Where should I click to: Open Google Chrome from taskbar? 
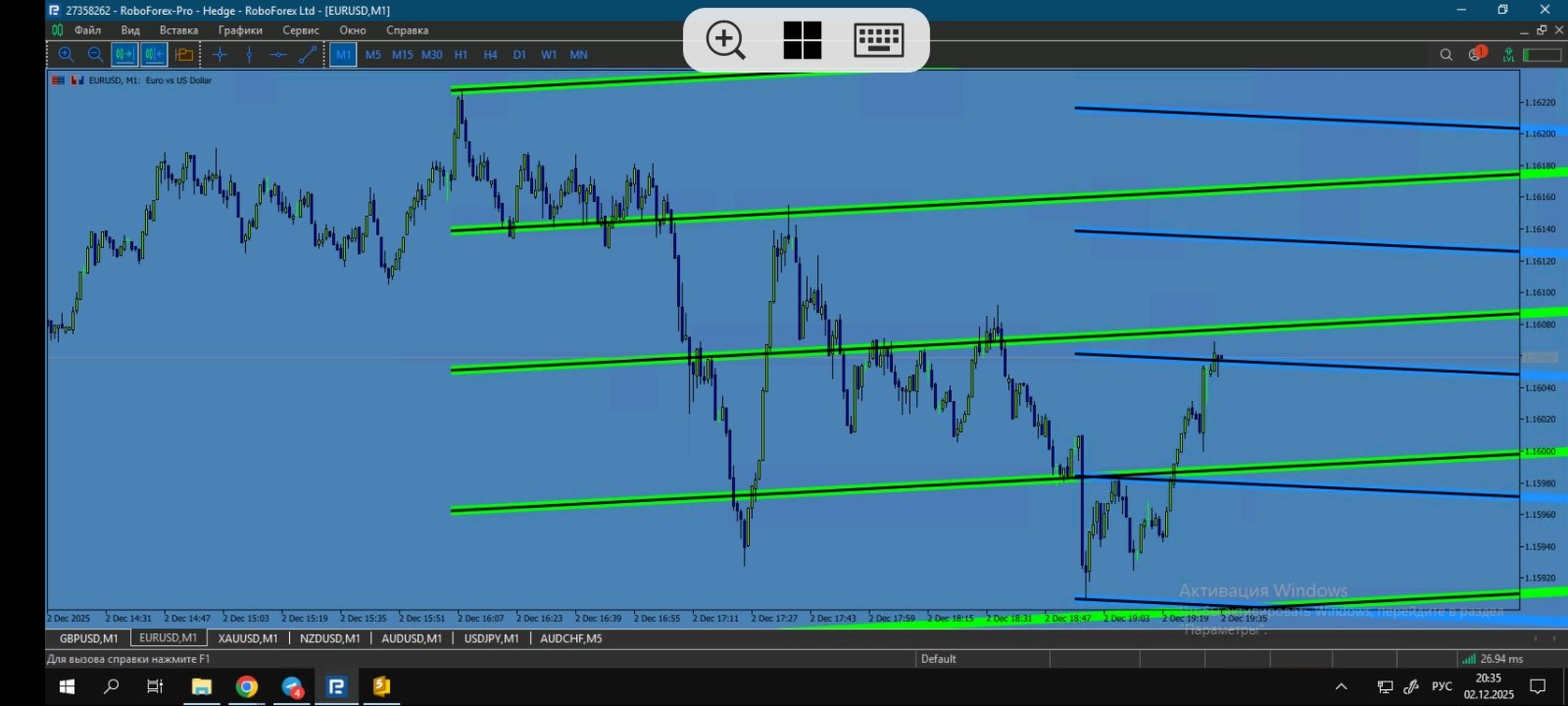point(246,686)
